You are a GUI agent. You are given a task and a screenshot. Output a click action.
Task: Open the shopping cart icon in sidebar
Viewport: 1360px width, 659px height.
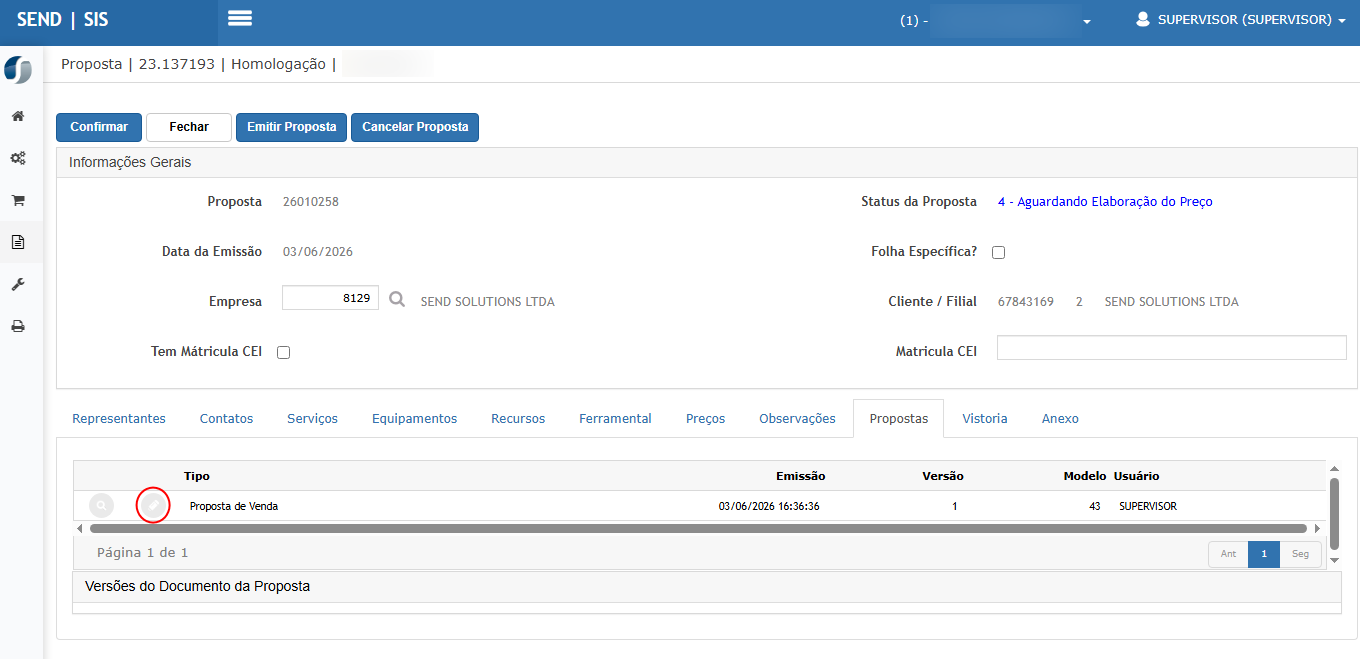[x=18, y=200]
